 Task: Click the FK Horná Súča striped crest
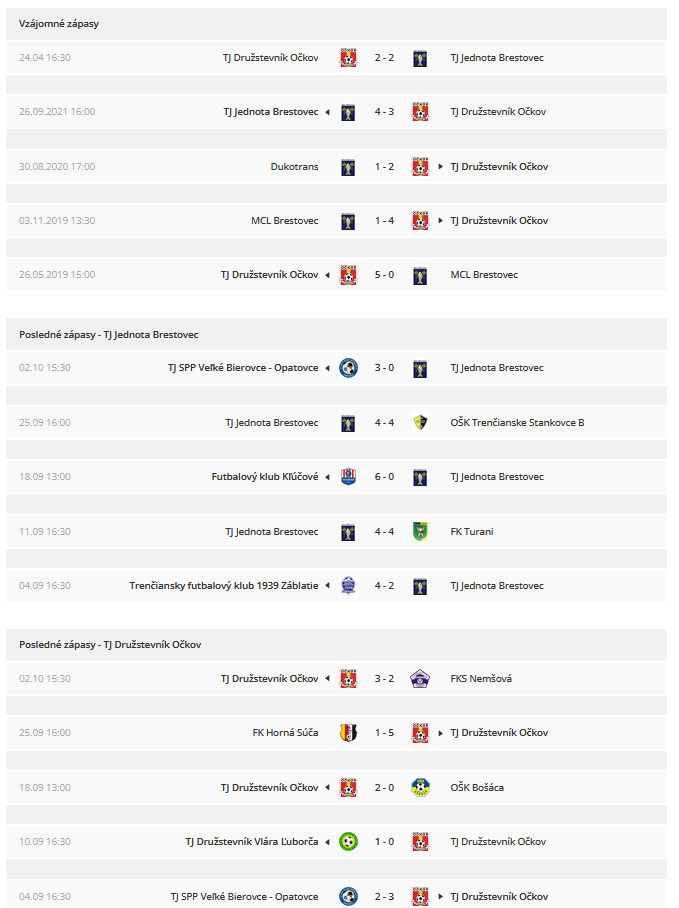click(x=348, y=733)
